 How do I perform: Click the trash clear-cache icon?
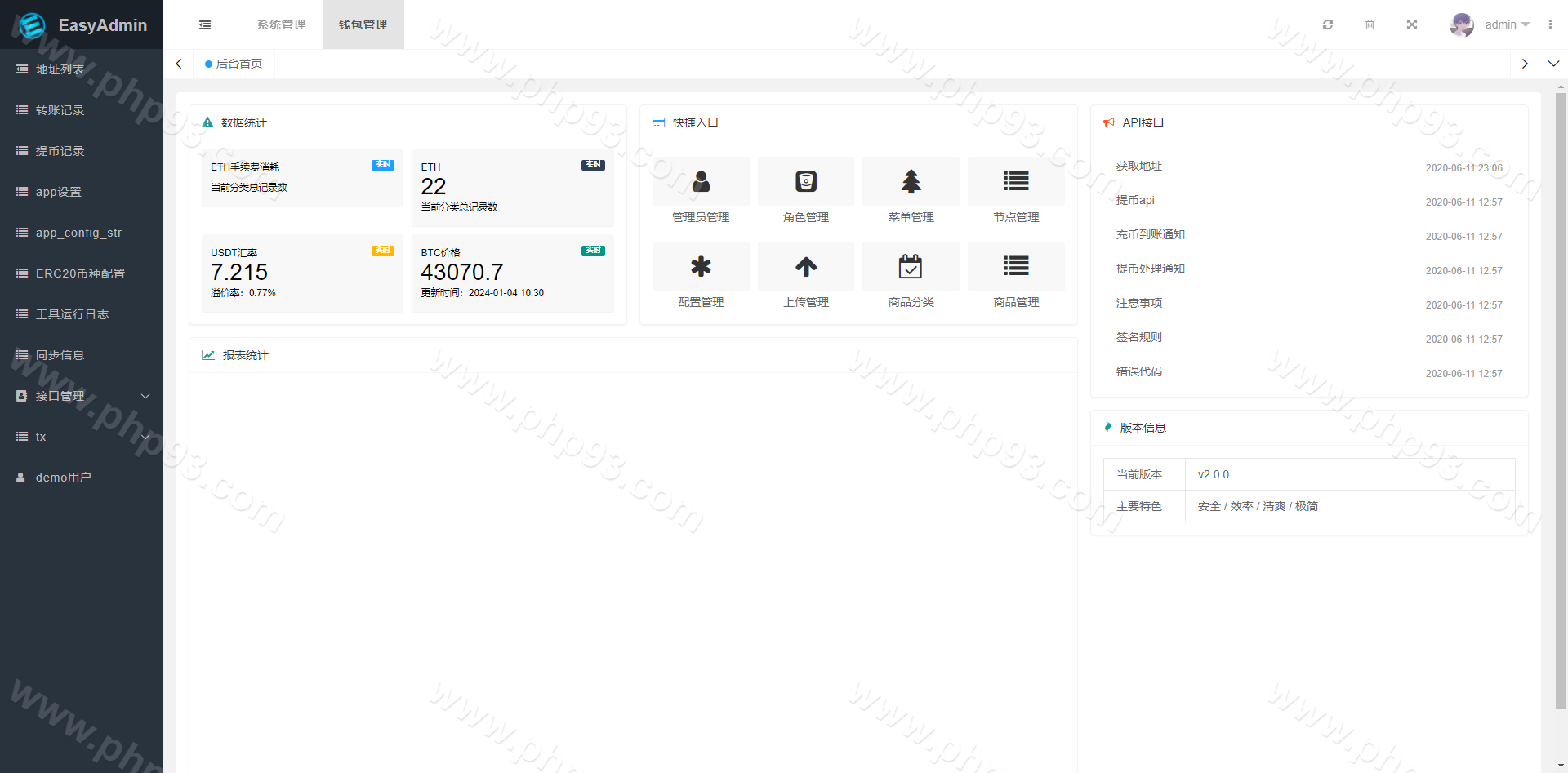pyautogui.click(x=1370, y=24)
